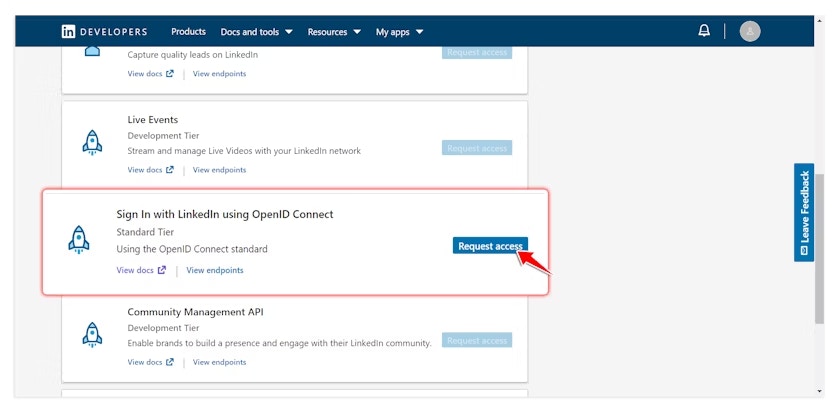Click Request access for the lead capture product
The image size is (840, 412).
pos(477,53)
